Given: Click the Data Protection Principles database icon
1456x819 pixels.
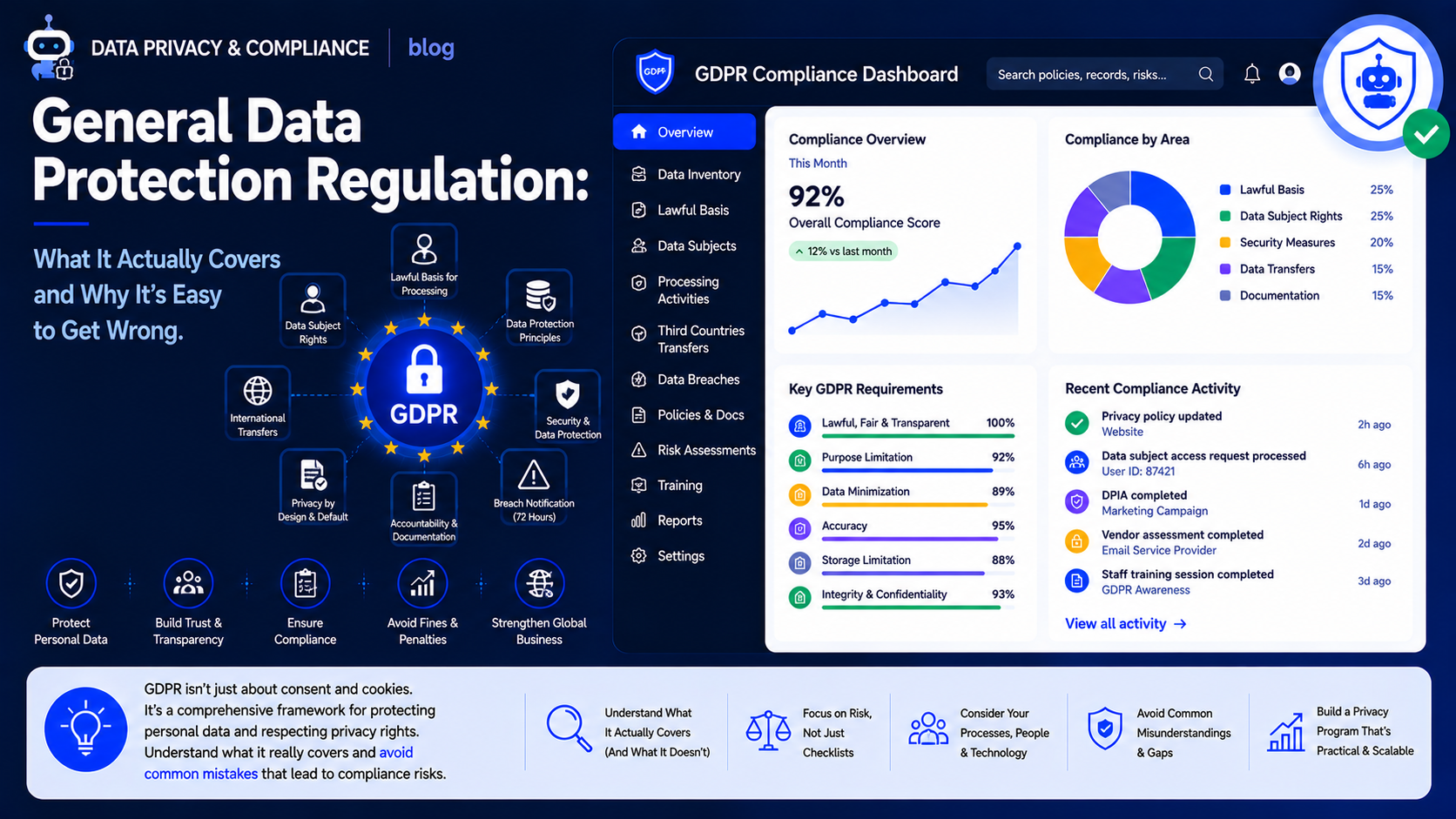Looking at the screenshot, I should point(540,296).
